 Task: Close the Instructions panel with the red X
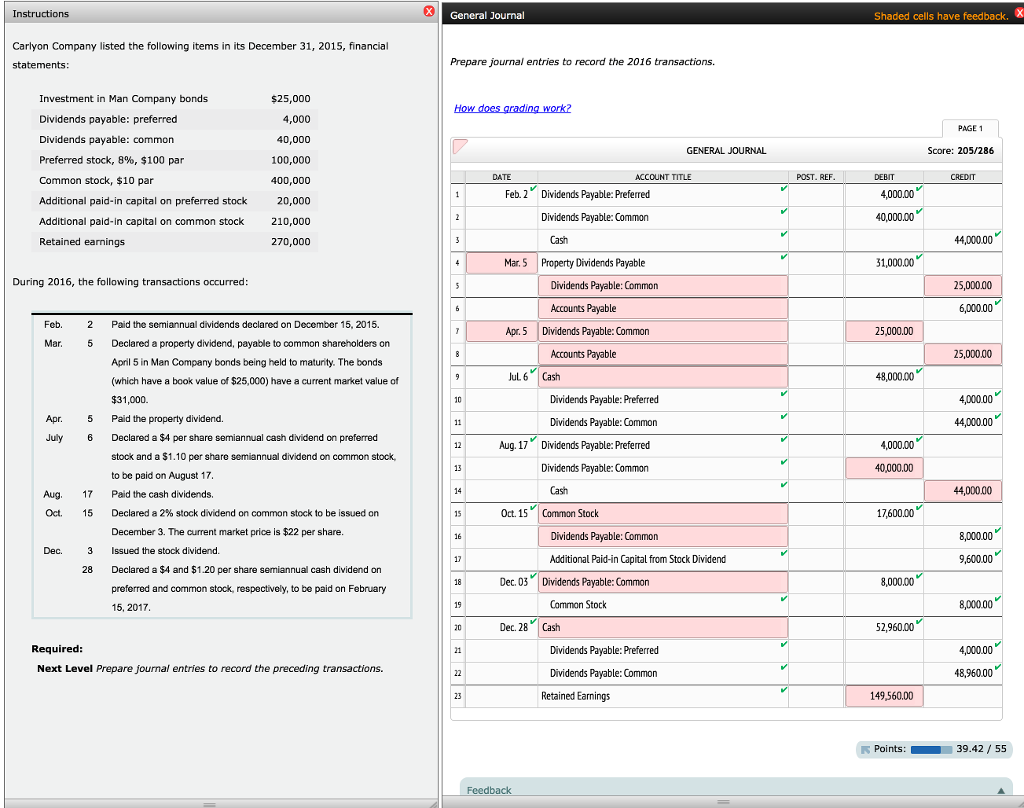tap(428, 11)
